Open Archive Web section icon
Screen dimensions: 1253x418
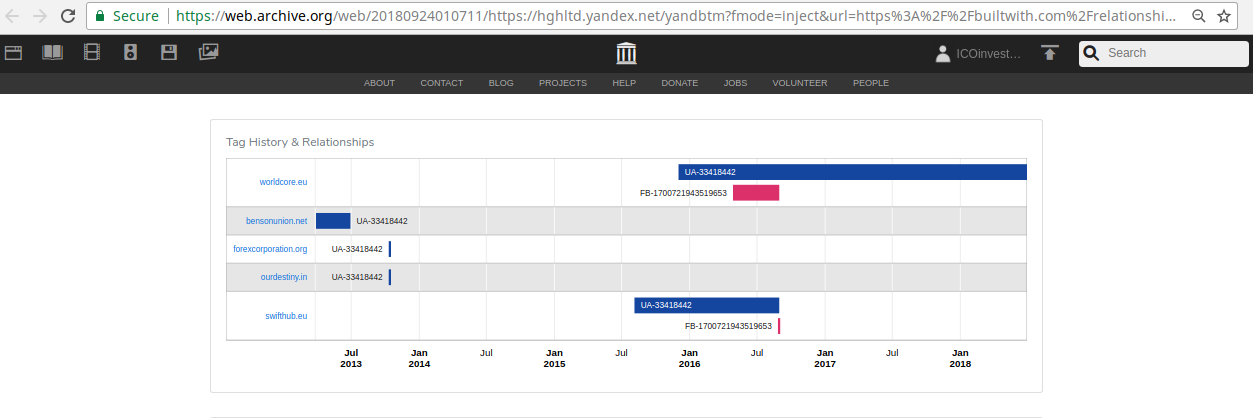tap(14, 53)
